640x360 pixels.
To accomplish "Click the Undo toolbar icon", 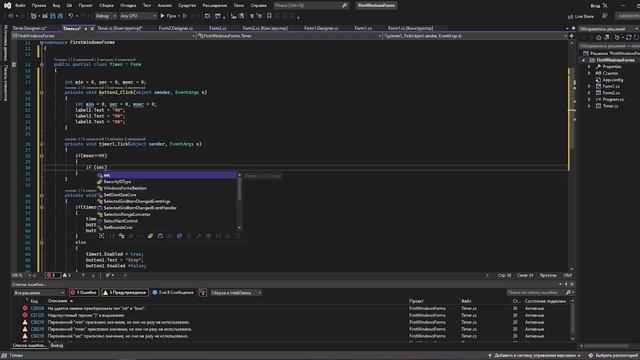I will tap(71, 16).
